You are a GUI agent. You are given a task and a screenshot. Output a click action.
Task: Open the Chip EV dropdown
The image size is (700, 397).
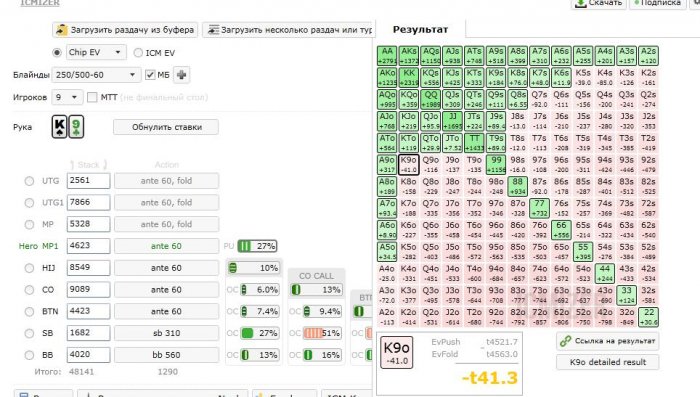96,52
